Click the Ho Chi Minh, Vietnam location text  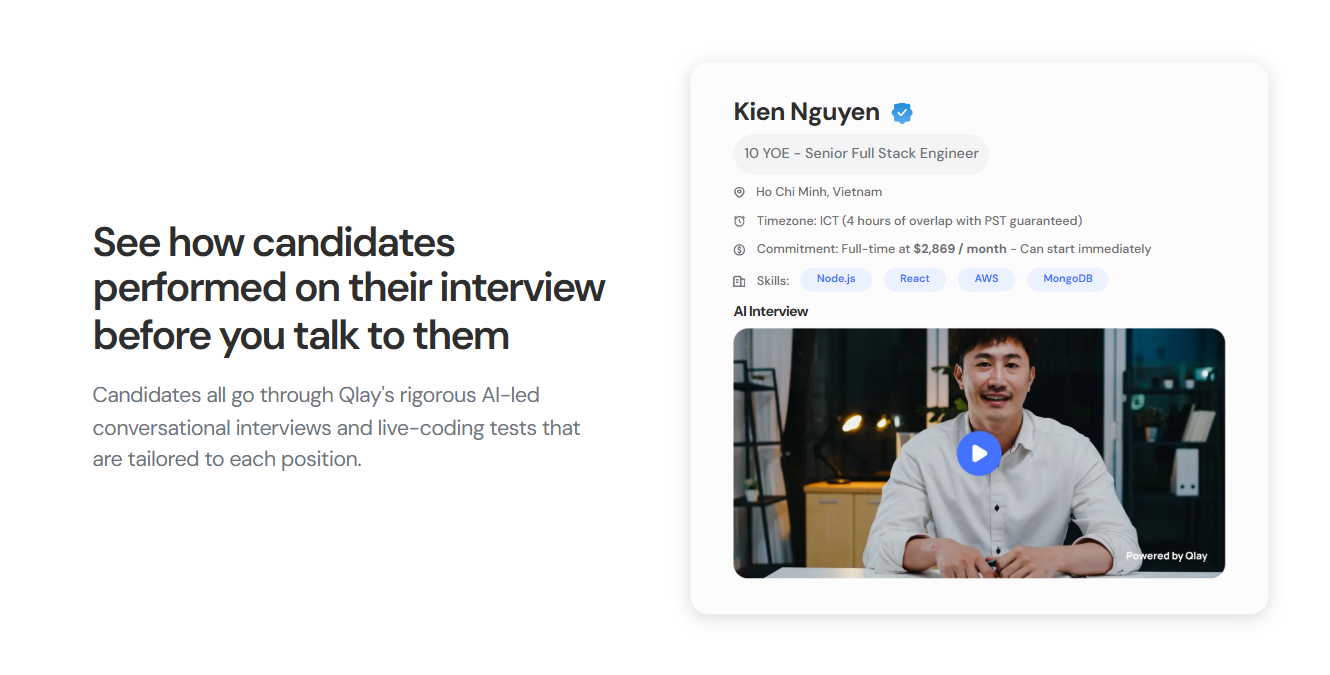point(819,192)
